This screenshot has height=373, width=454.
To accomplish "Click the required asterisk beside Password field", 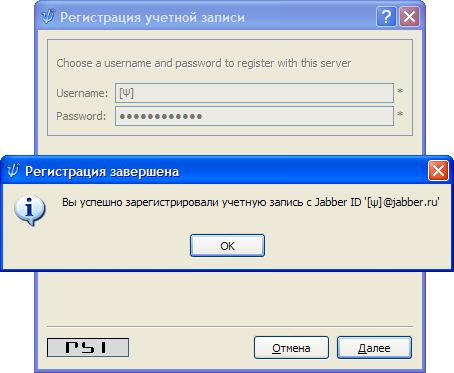I will tap(400, 114).
